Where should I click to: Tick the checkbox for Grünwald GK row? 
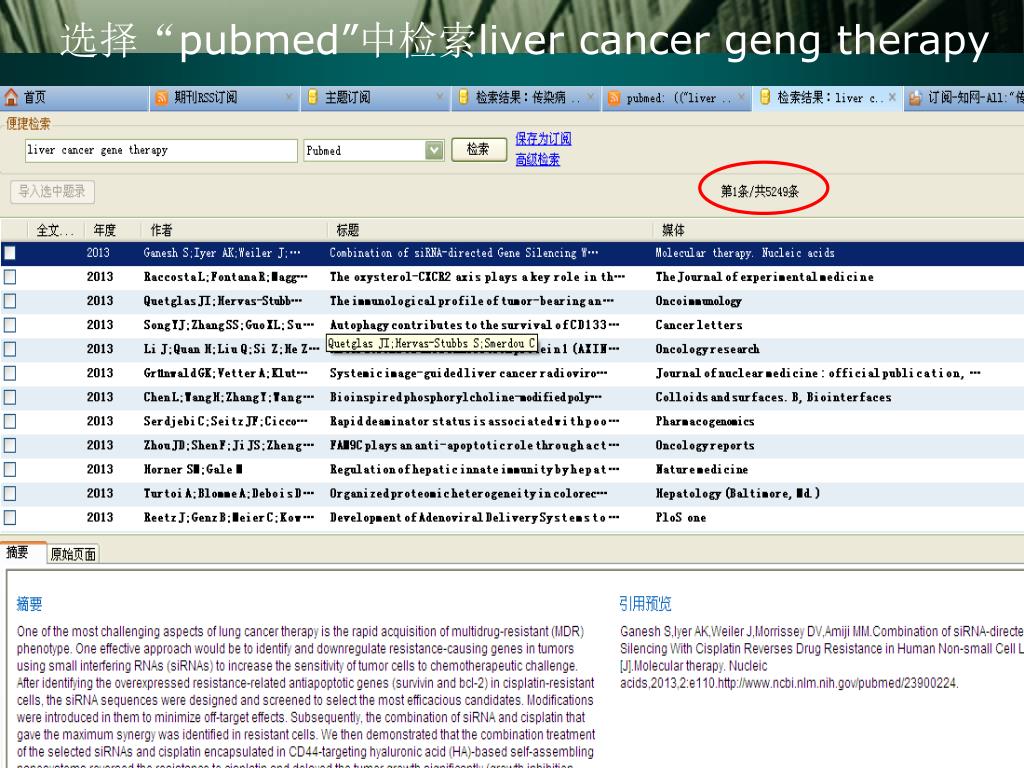click(x=10, y=374)
